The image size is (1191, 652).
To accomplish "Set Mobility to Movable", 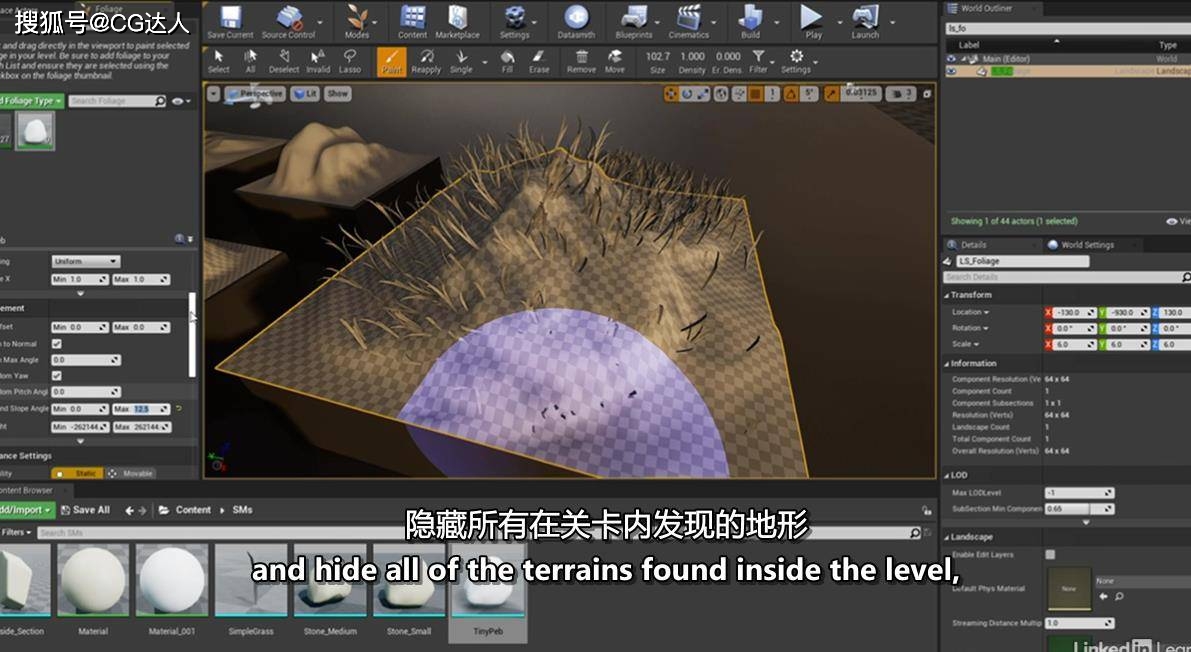I will (138, 472).
